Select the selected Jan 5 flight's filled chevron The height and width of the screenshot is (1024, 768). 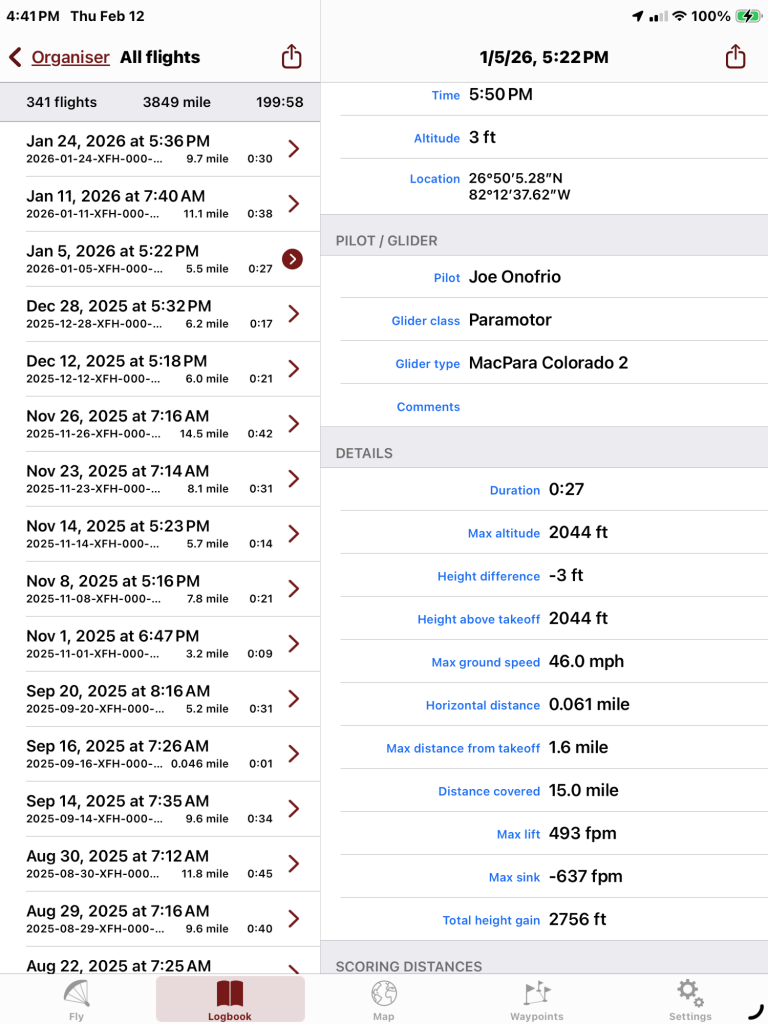click(292, 259)
